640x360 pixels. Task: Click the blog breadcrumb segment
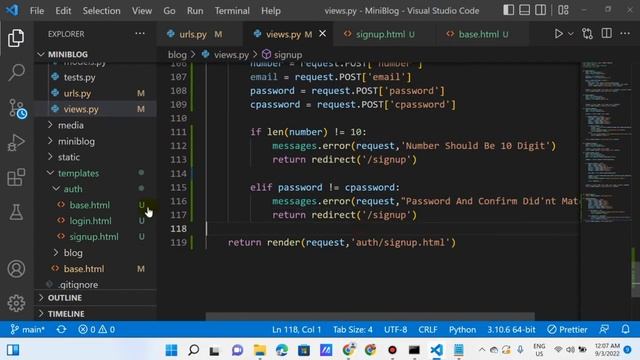(x=177, y=55)
